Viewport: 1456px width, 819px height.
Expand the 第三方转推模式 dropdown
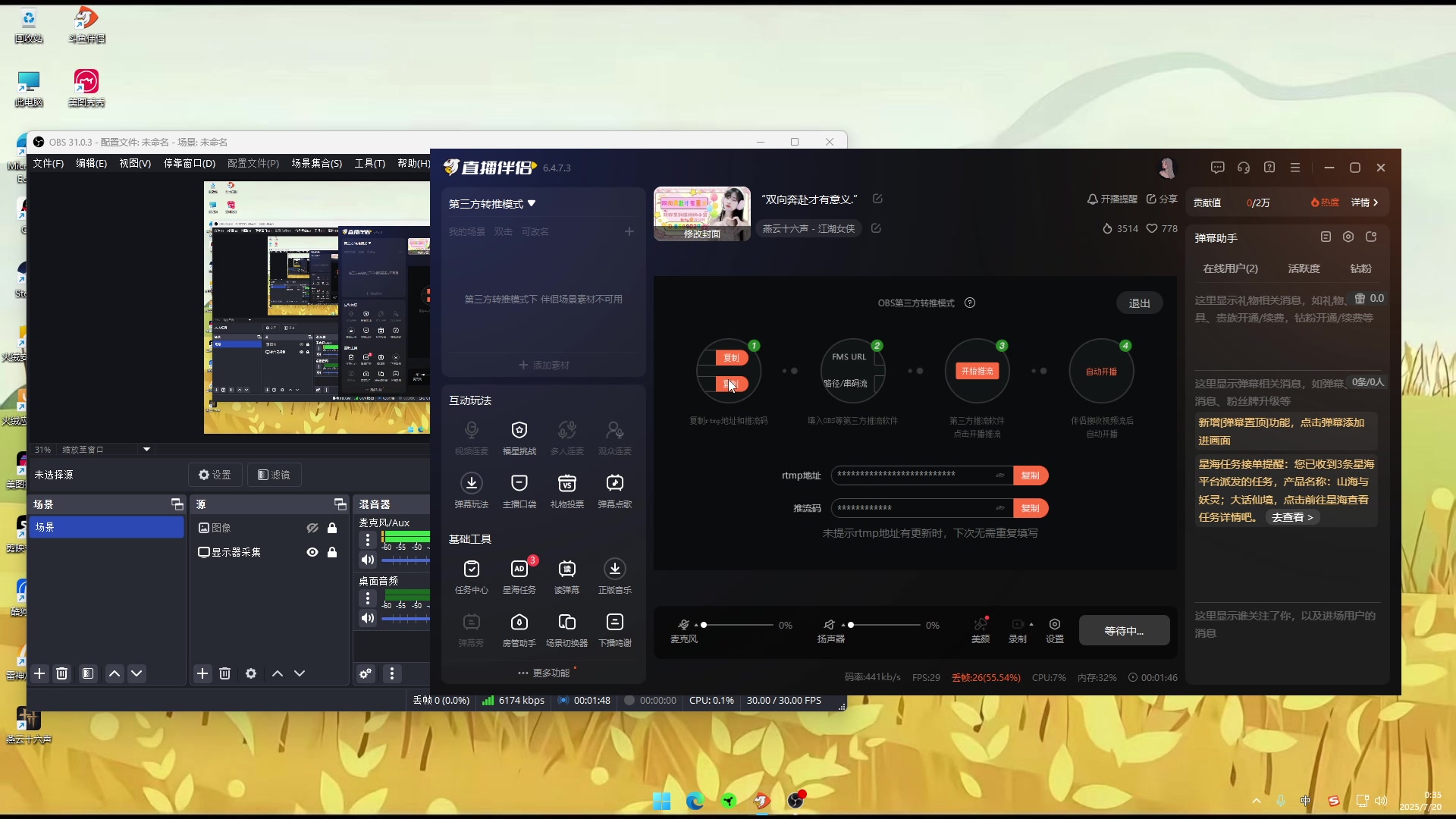point(532,203)
